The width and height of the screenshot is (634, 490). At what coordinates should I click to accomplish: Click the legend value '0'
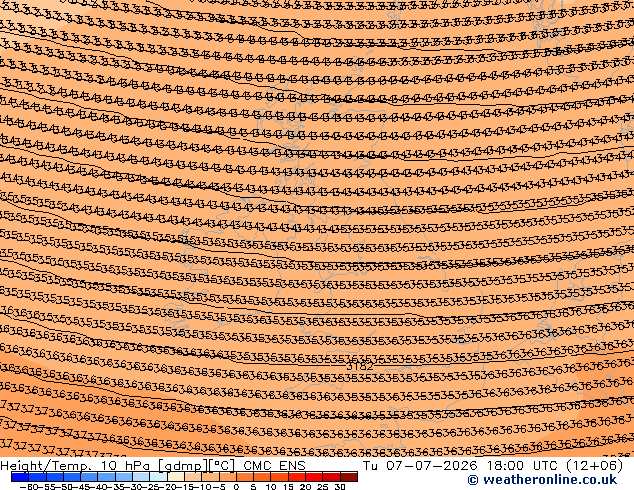[x=236, y=487]
